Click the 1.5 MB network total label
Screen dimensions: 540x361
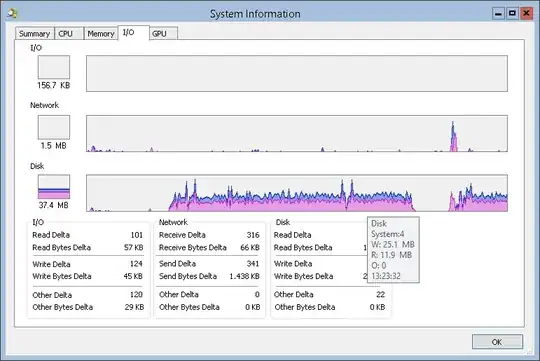coord(54,146)
